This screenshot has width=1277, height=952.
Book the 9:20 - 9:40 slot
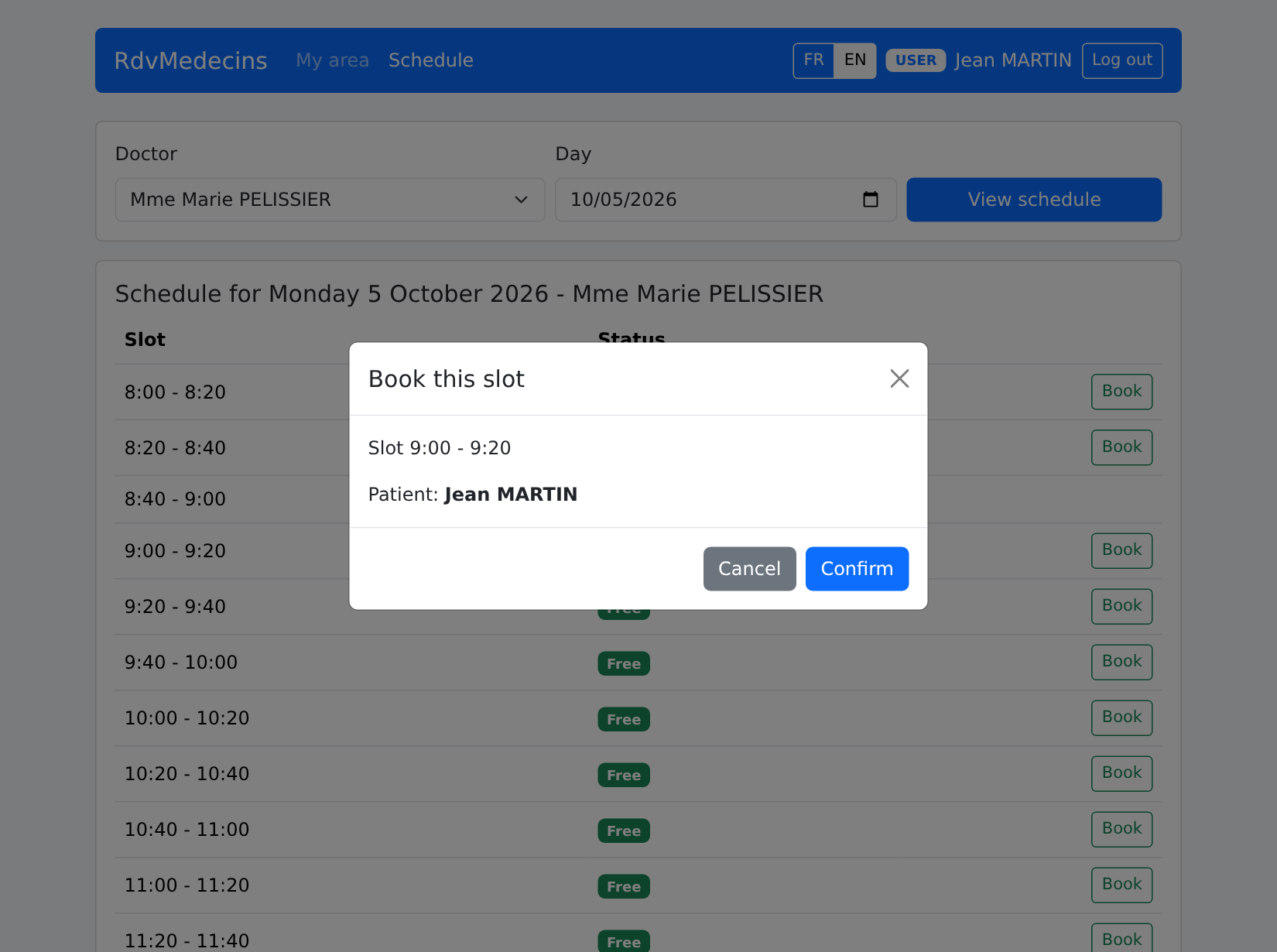pyautogui.click(x=1121, y=606)
